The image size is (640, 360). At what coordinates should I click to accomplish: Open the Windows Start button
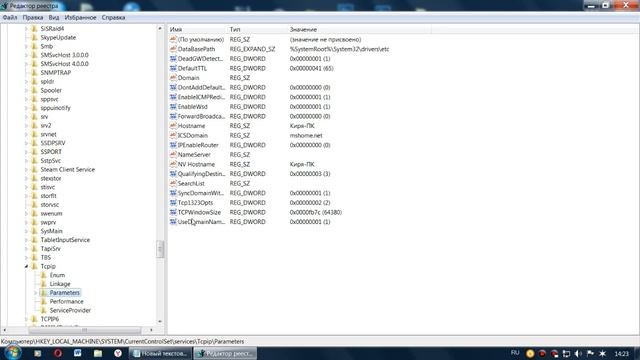pos(12,353)
